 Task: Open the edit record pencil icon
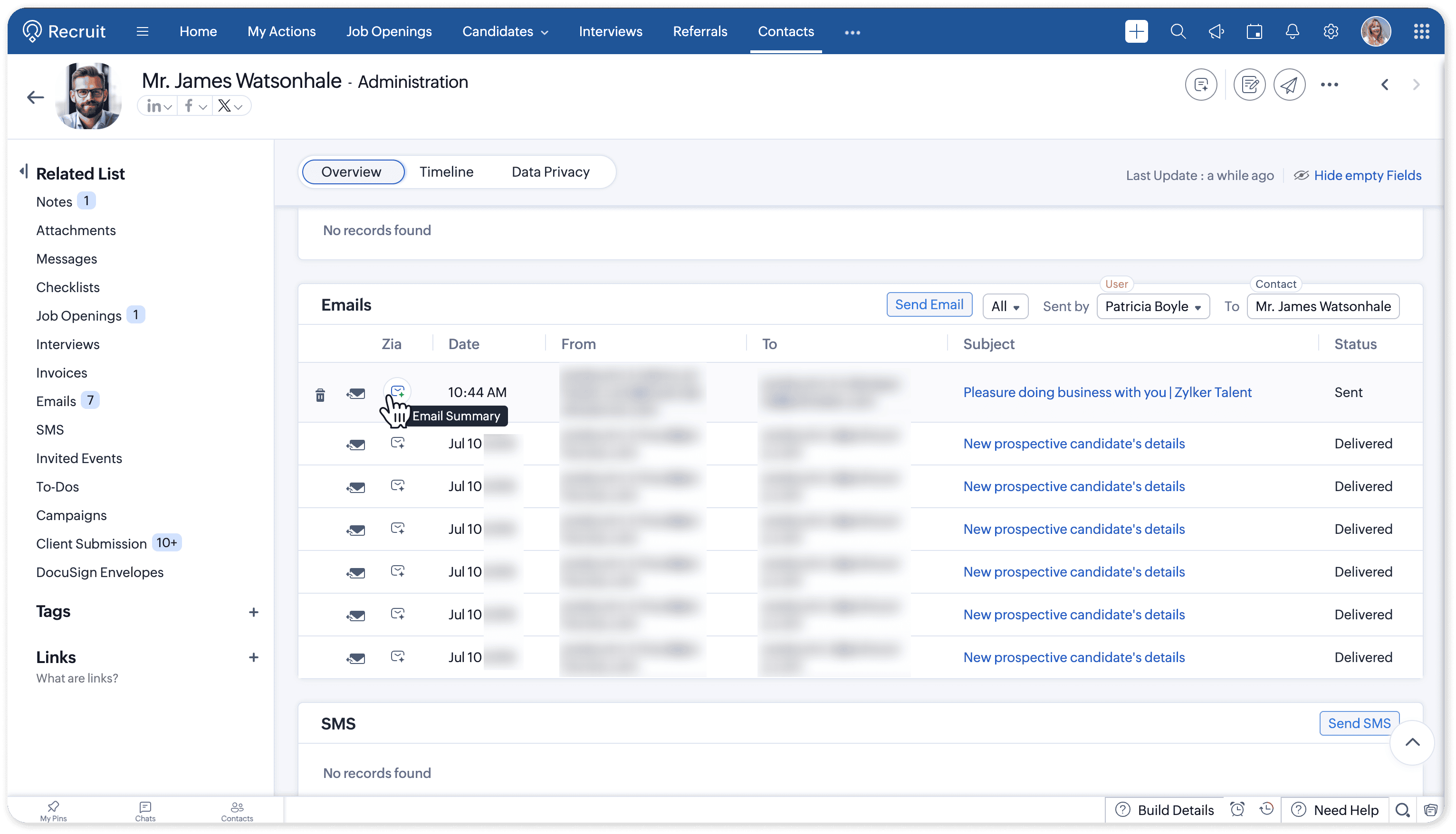[1249, 85]
